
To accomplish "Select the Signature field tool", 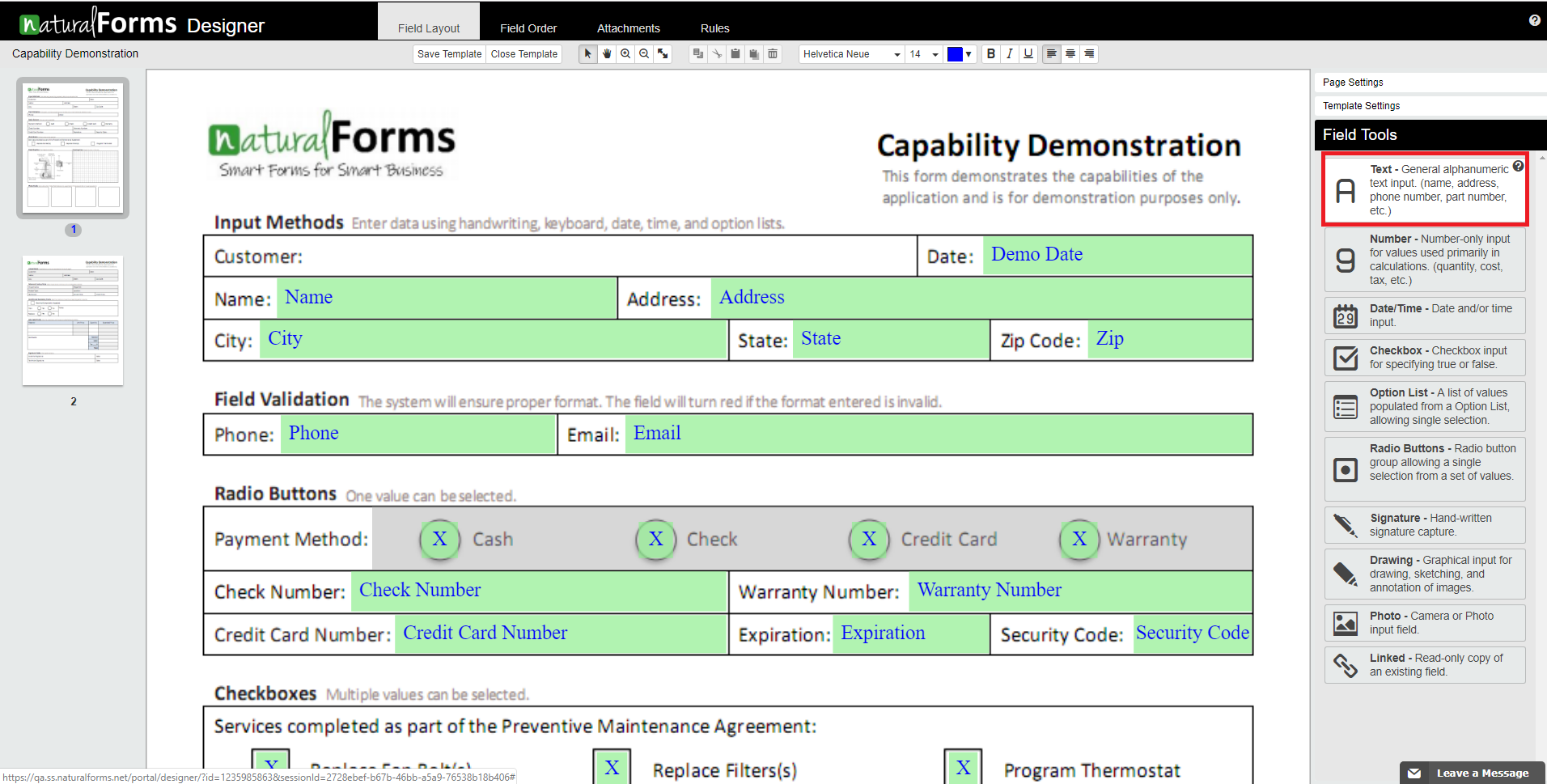I will (x=1425, y=525).
